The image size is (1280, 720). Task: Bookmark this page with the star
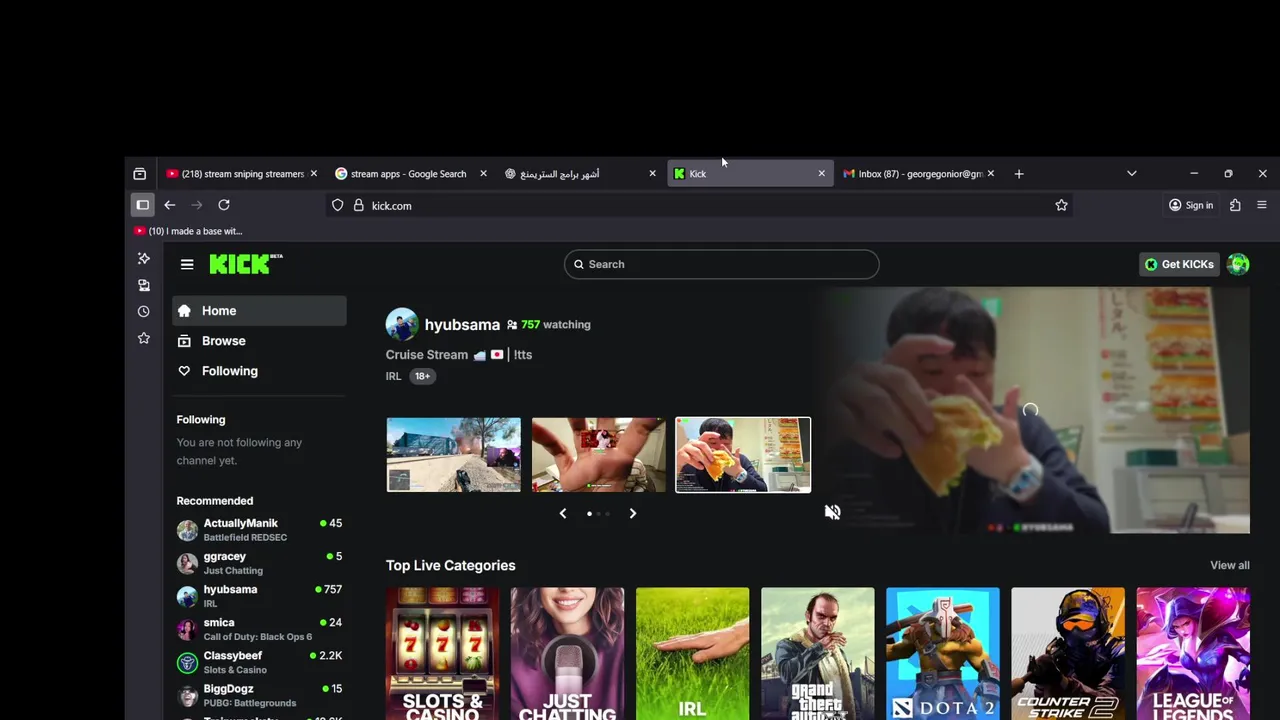(x=1061, y=205)
